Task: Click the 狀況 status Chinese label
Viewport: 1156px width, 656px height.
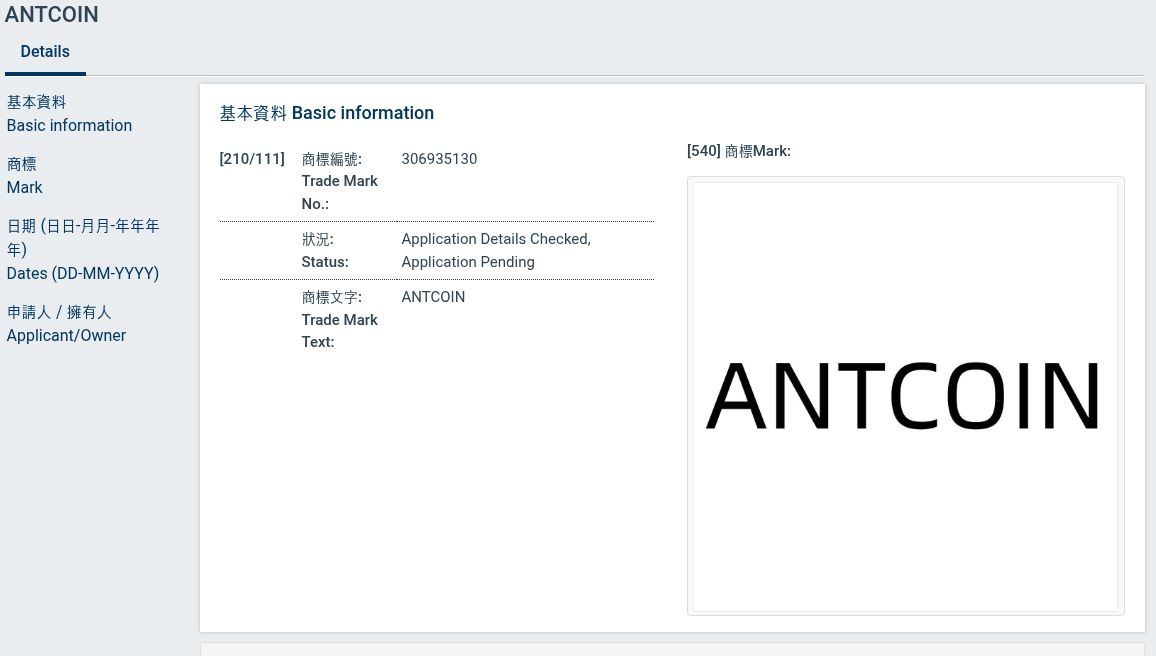Action: (x=317, y=239)
